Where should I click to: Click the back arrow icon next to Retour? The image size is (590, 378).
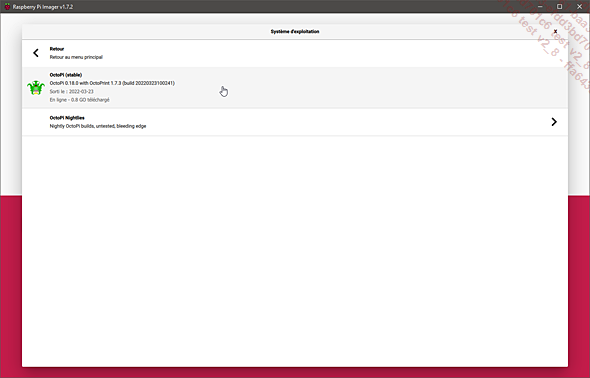pyautogui.click(x=36, y=53)
